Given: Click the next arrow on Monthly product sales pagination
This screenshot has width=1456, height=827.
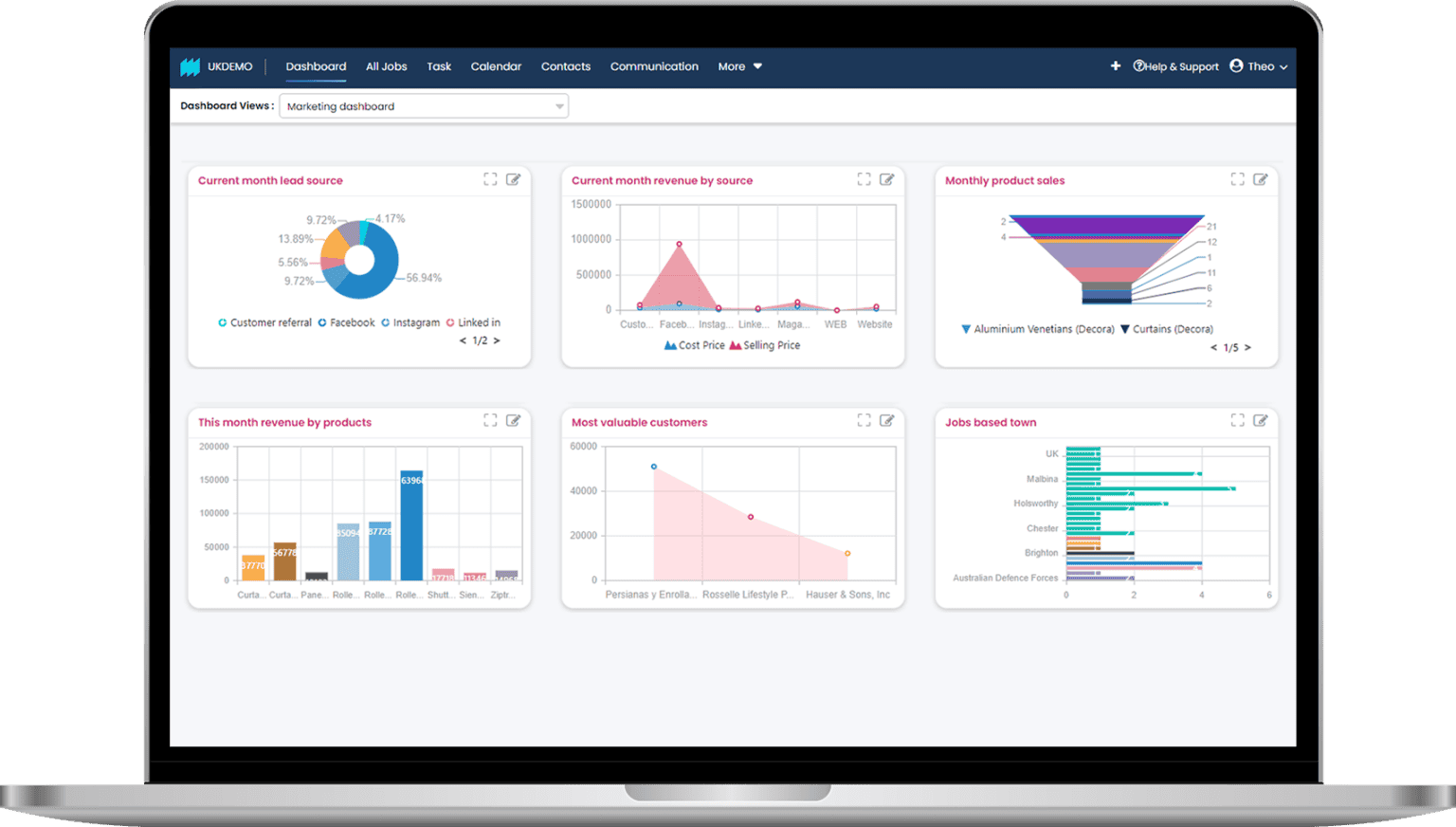Looking at the screenshot, I should [x=1247, y=347].
